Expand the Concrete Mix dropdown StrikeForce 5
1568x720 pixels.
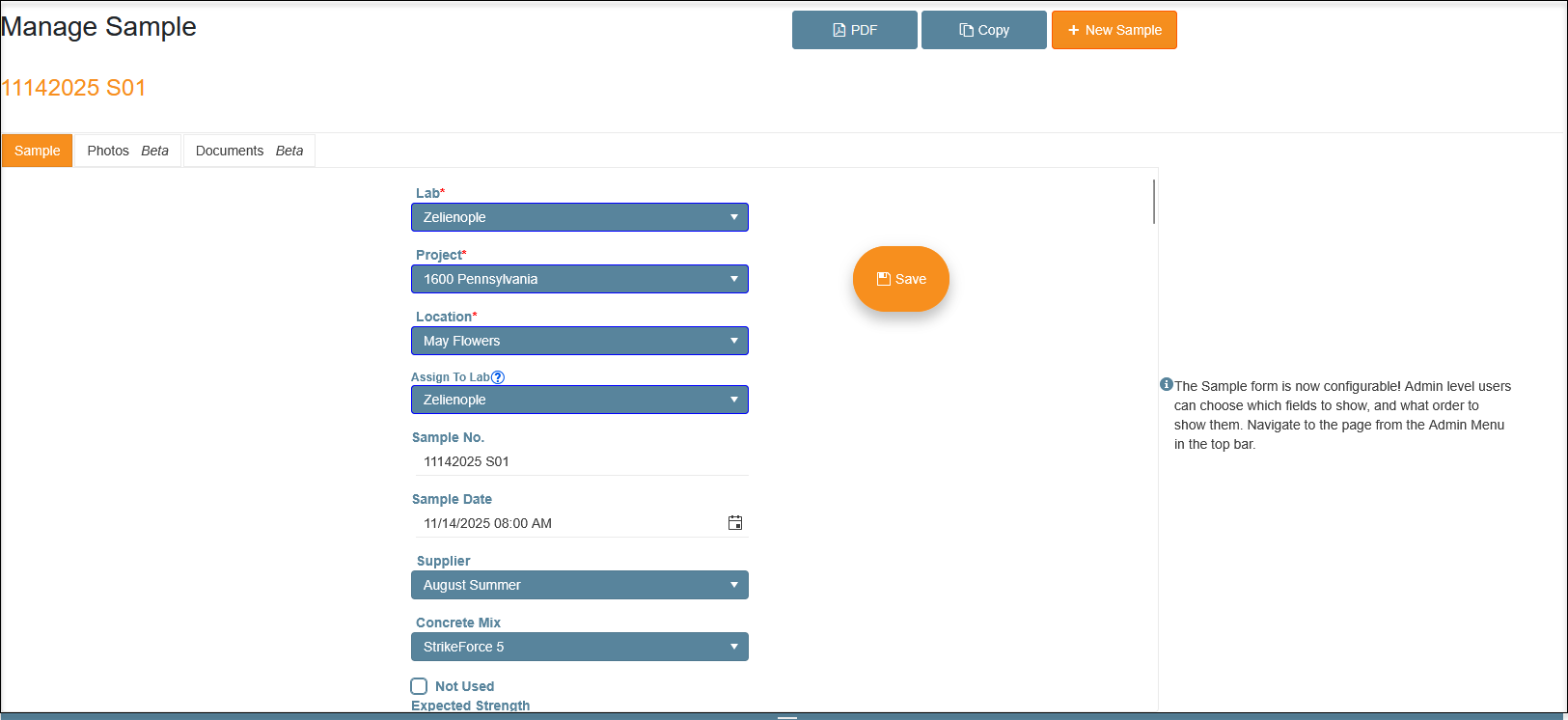[579, 647]
